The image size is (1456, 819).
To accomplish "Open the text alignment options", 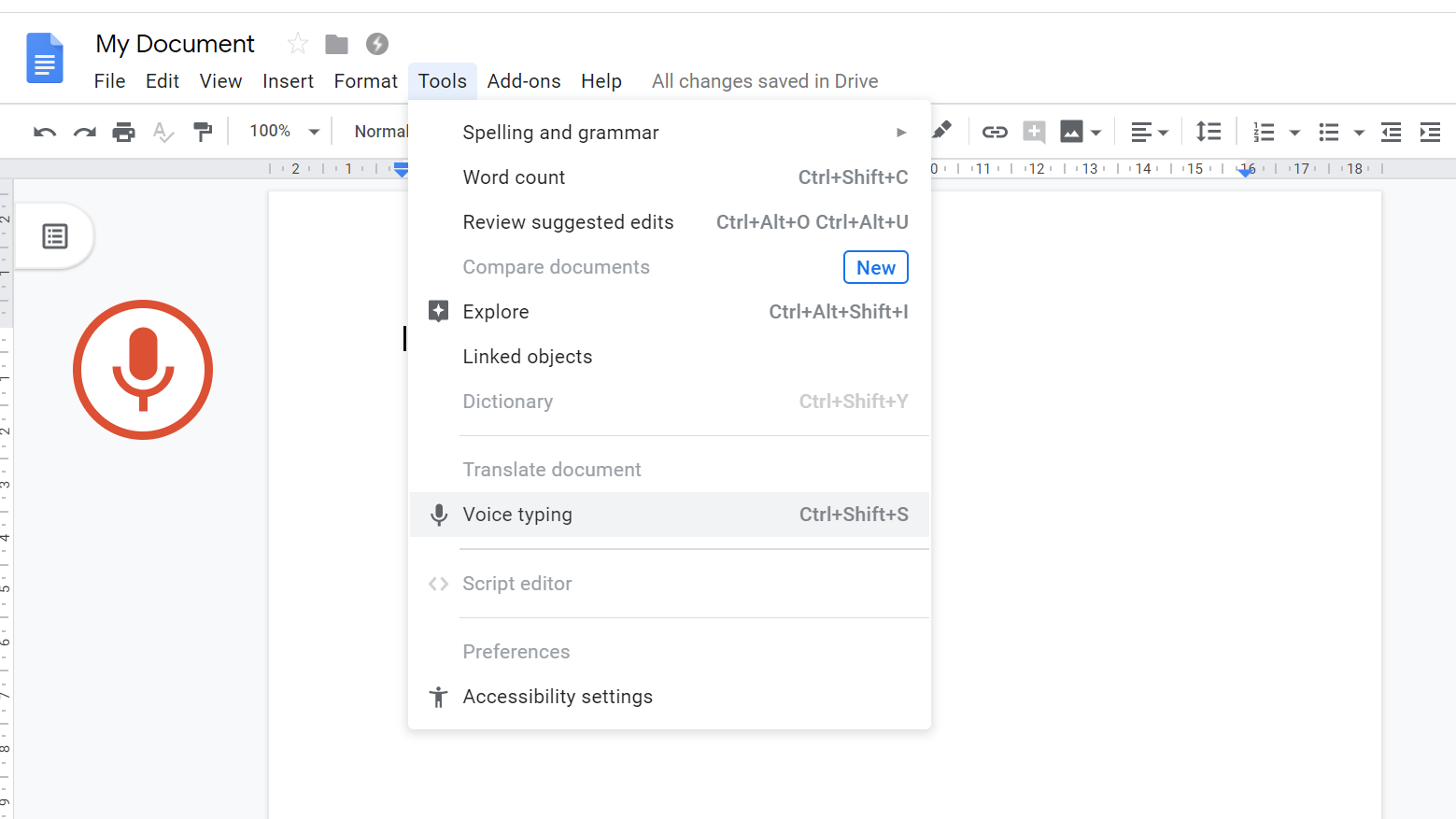I will coord(1141,133).
